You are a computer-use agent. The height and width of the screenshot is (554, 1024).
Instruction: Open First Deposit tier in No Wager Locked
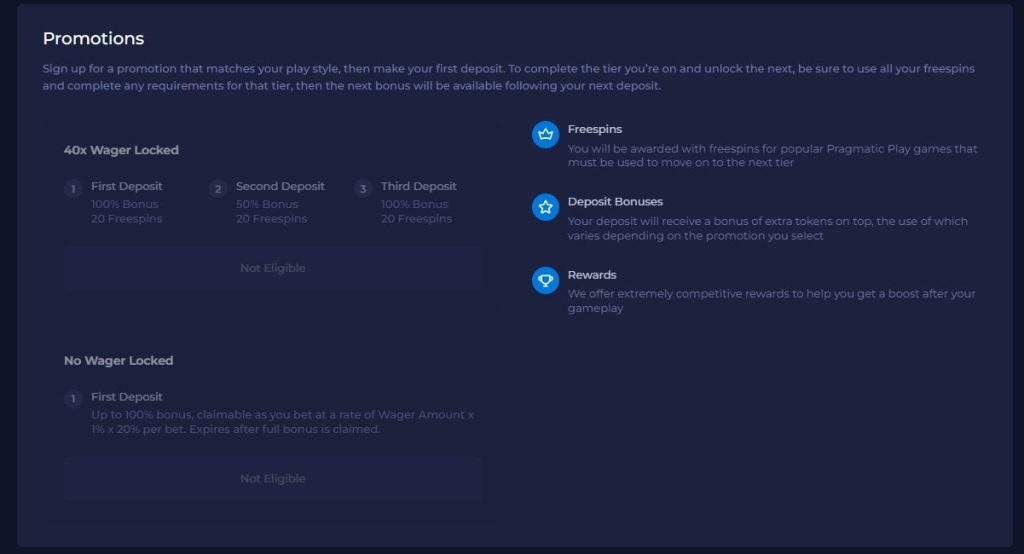126,397
